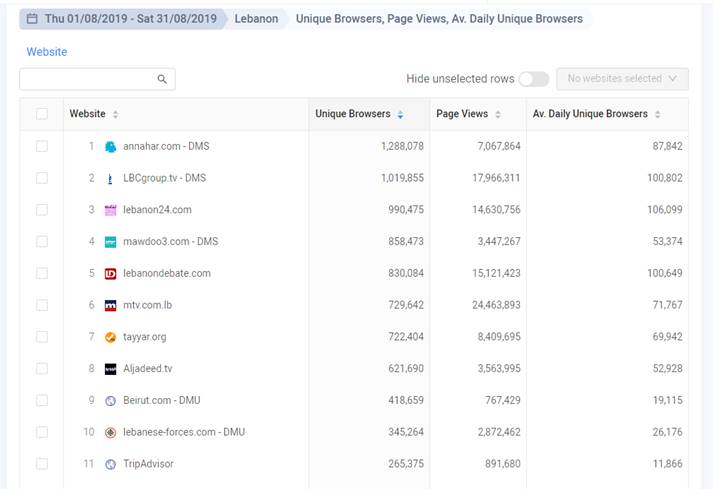Select mawdoo3.com row checkbox
Viewport: 713px width, 489px height.
pos(42,242)
